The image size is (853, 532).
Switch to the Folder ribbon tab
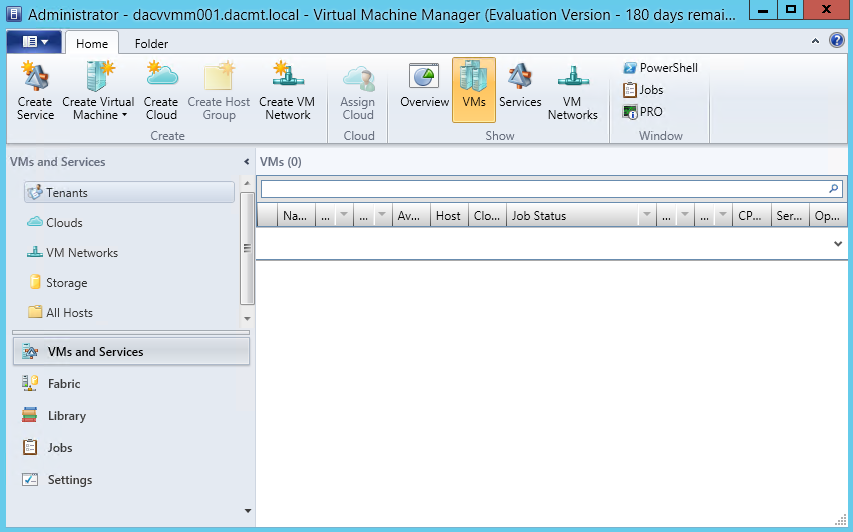(151, 44)
